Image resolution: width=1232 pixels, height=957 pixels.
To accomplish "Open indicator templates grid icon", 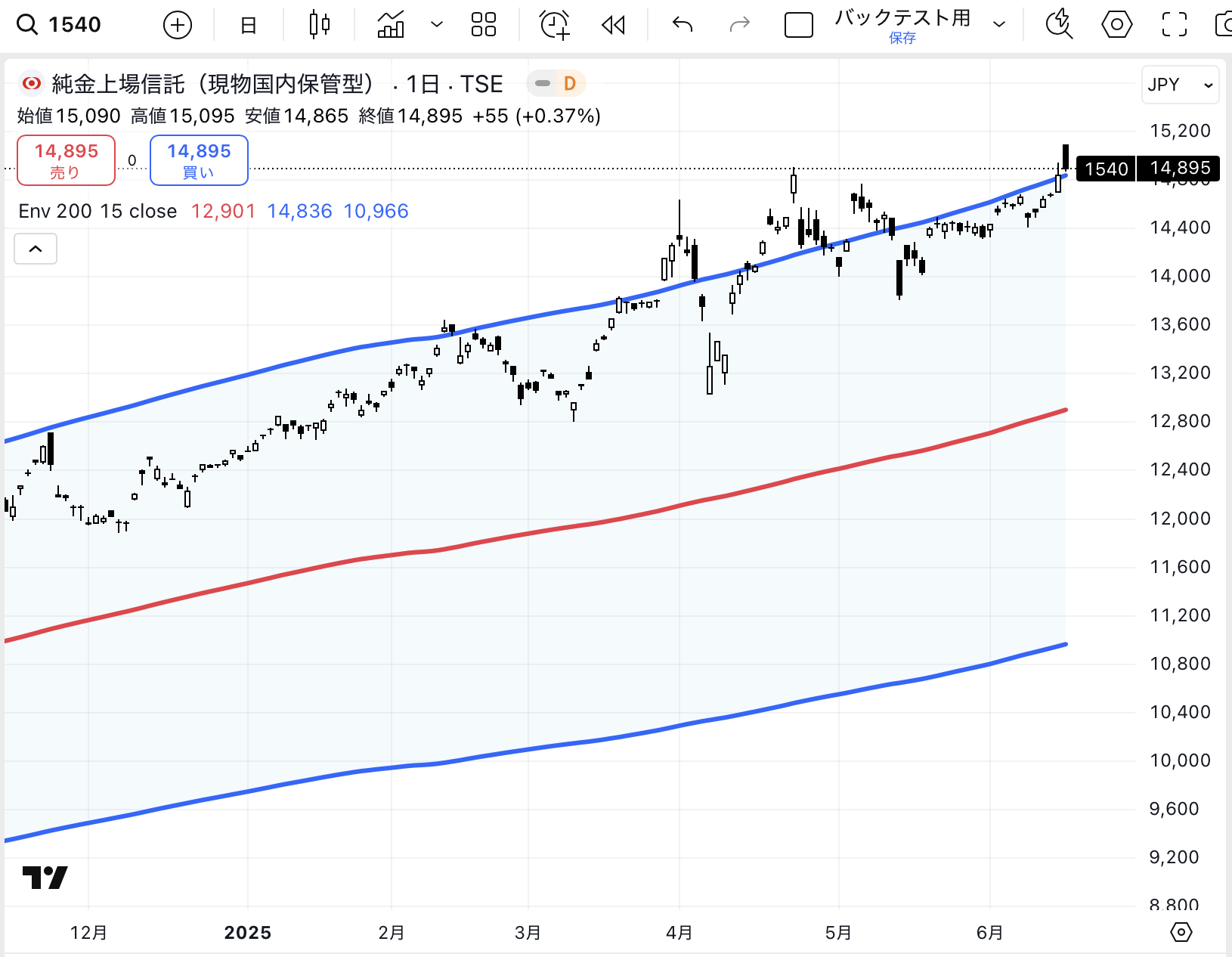I will (484, 25).
